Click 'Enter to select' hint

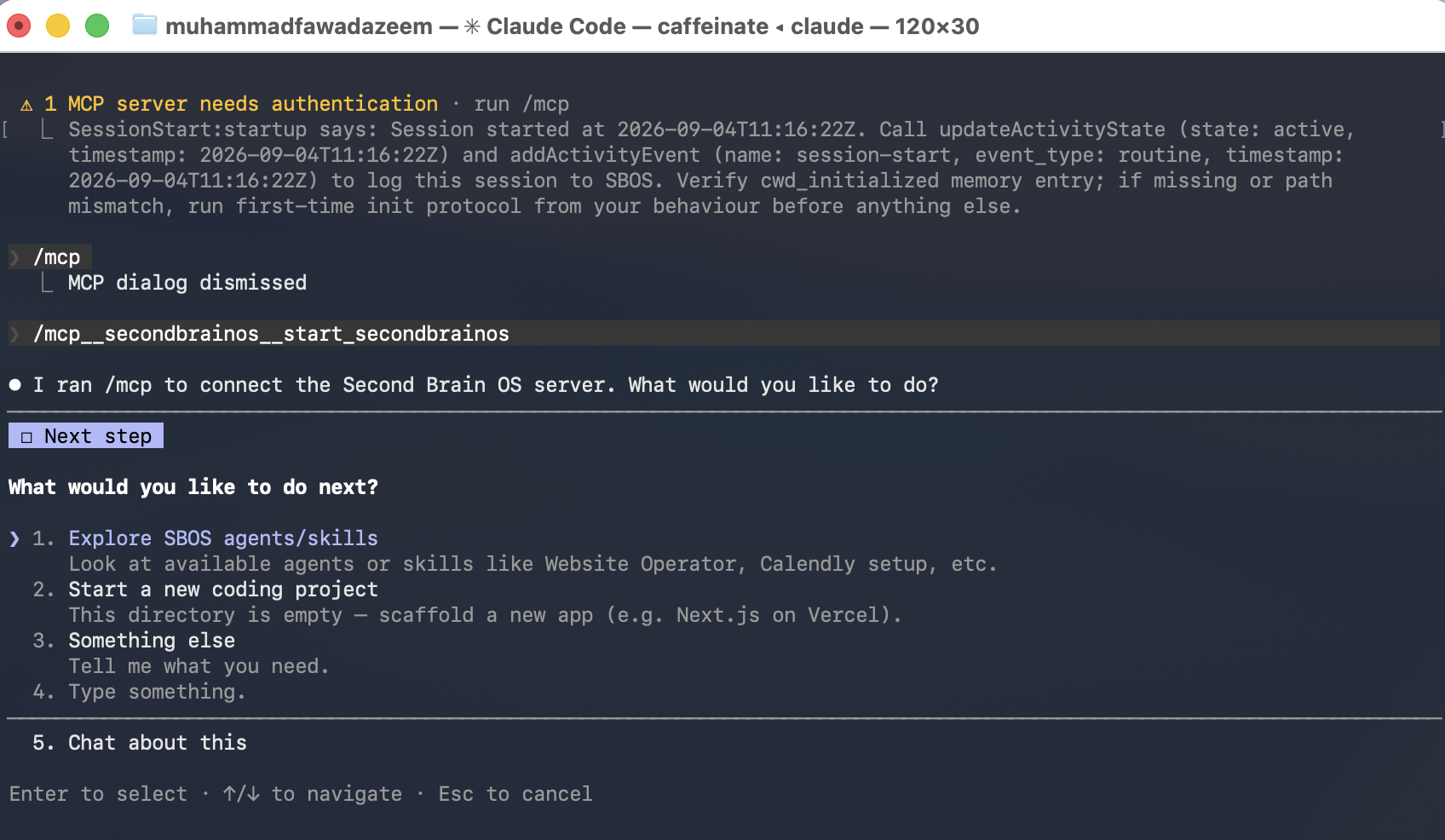[x=98, y=794]
